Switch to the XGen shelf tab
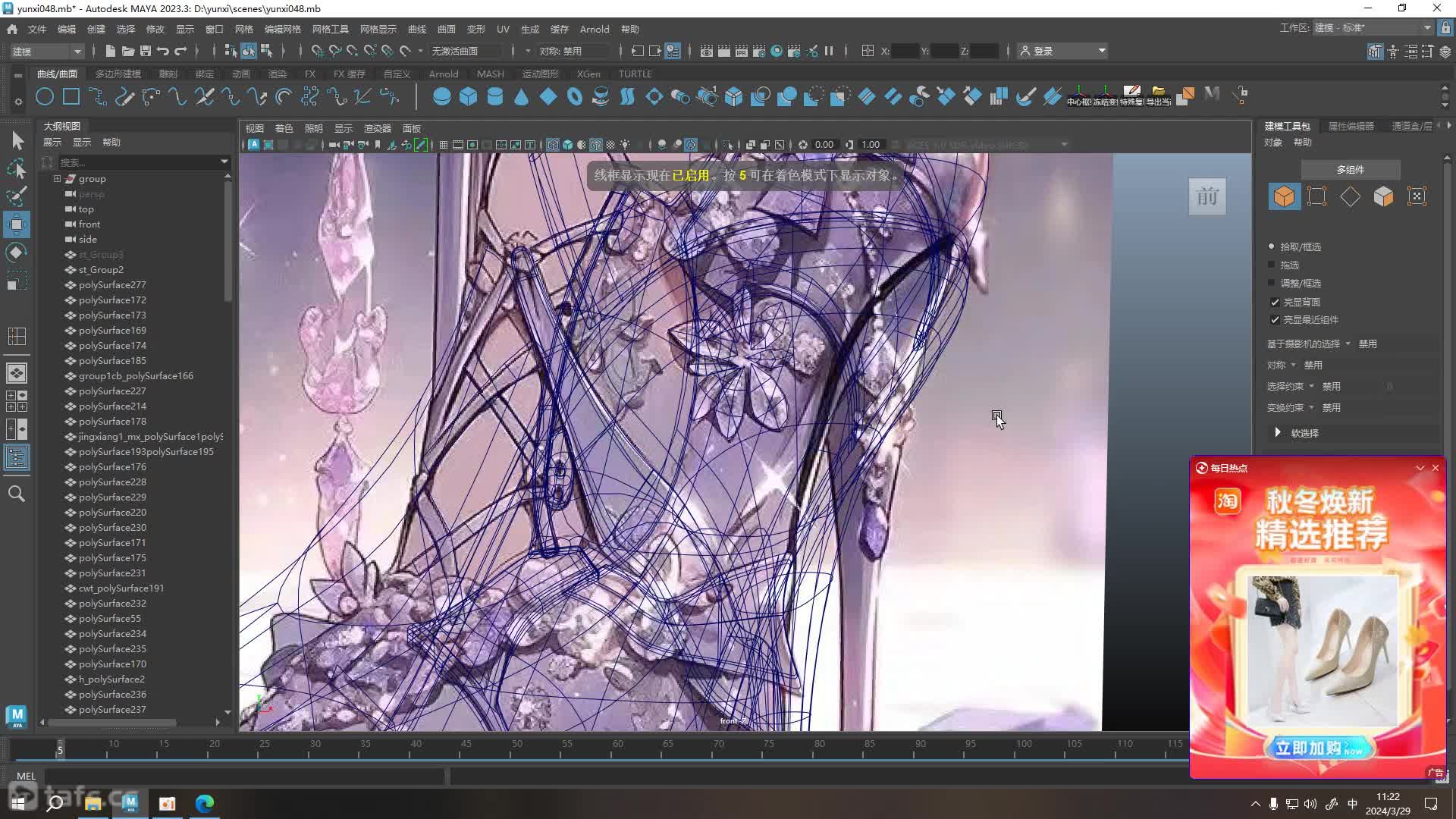This screenshot has height=819, width=1456. pyautogui.click(x=588, y=74)
